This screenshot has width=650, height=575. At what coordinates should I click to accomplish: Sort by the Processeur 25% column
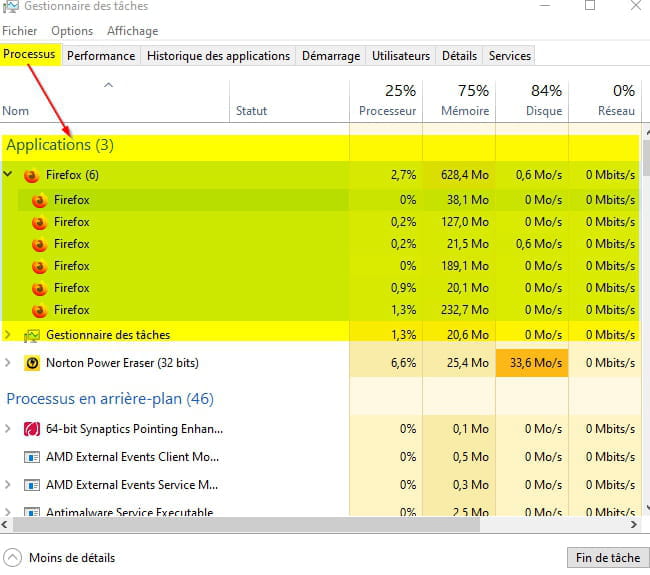(386, 101)
